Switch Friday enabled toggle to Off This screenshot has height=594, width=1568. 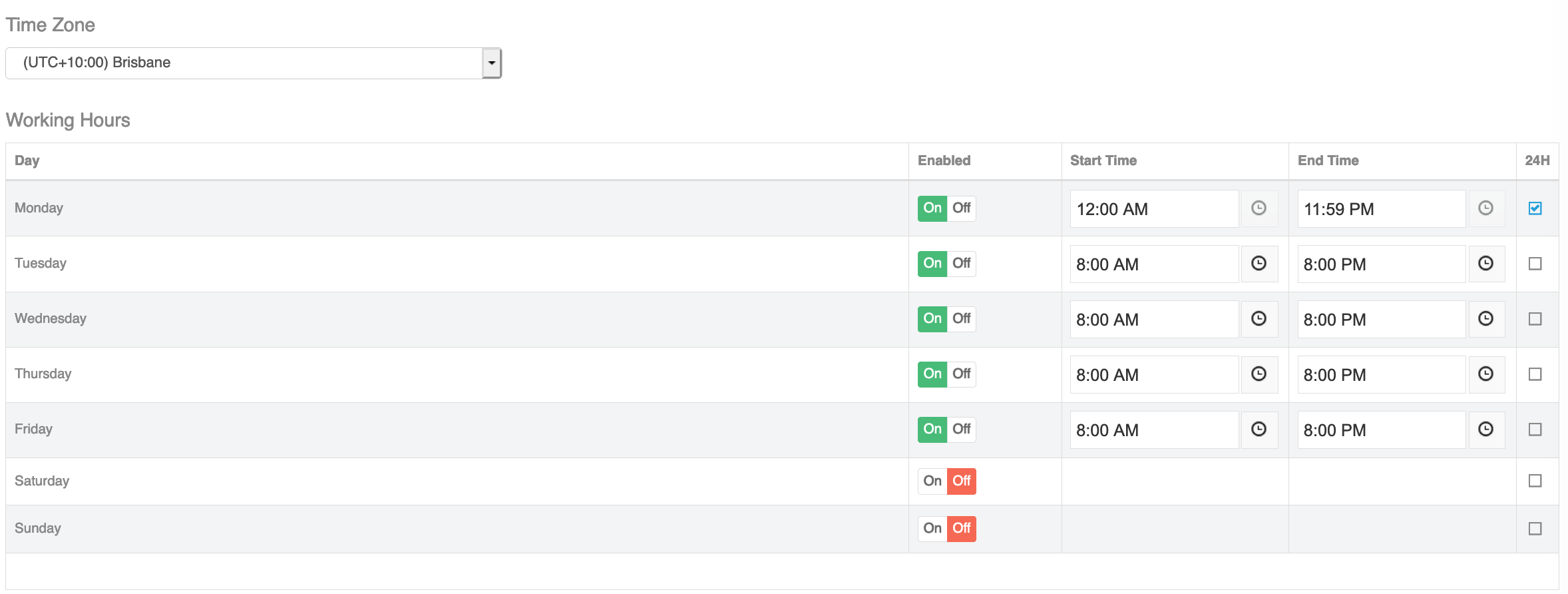(x=961, y=430)
